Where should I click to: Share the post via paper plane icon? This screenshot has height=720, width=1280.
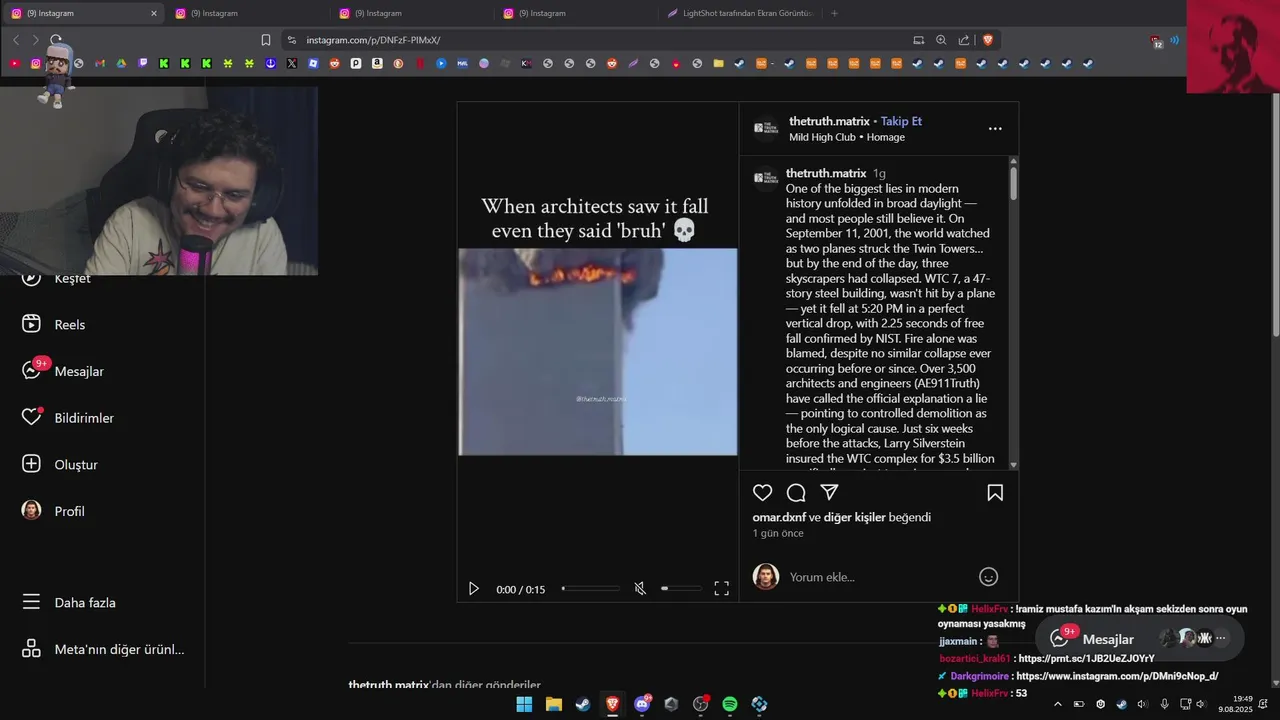[x=829, y=492]
